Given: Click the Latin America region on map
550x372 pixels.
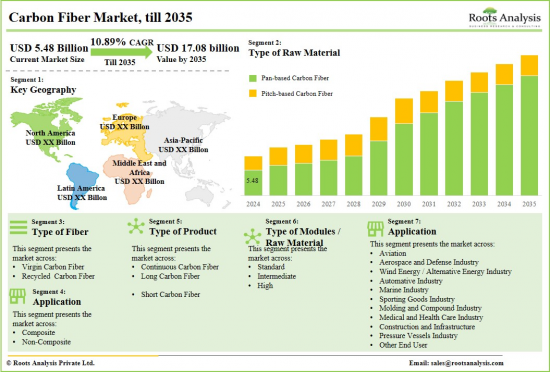Looking at the screenshot, I should 81,186.
